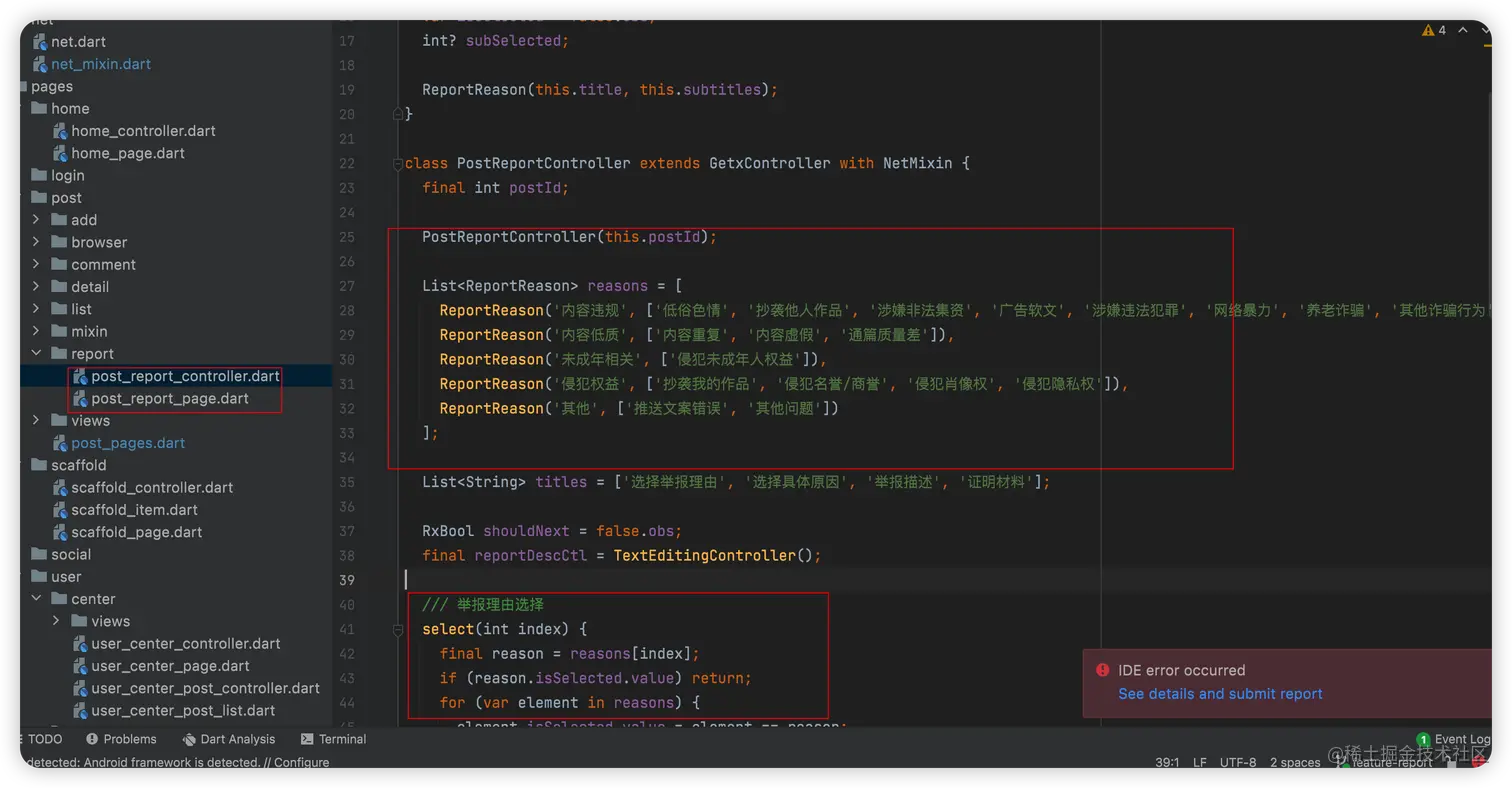
Task: Select post_report_page.dart in project tree
Action: [170, 399]
